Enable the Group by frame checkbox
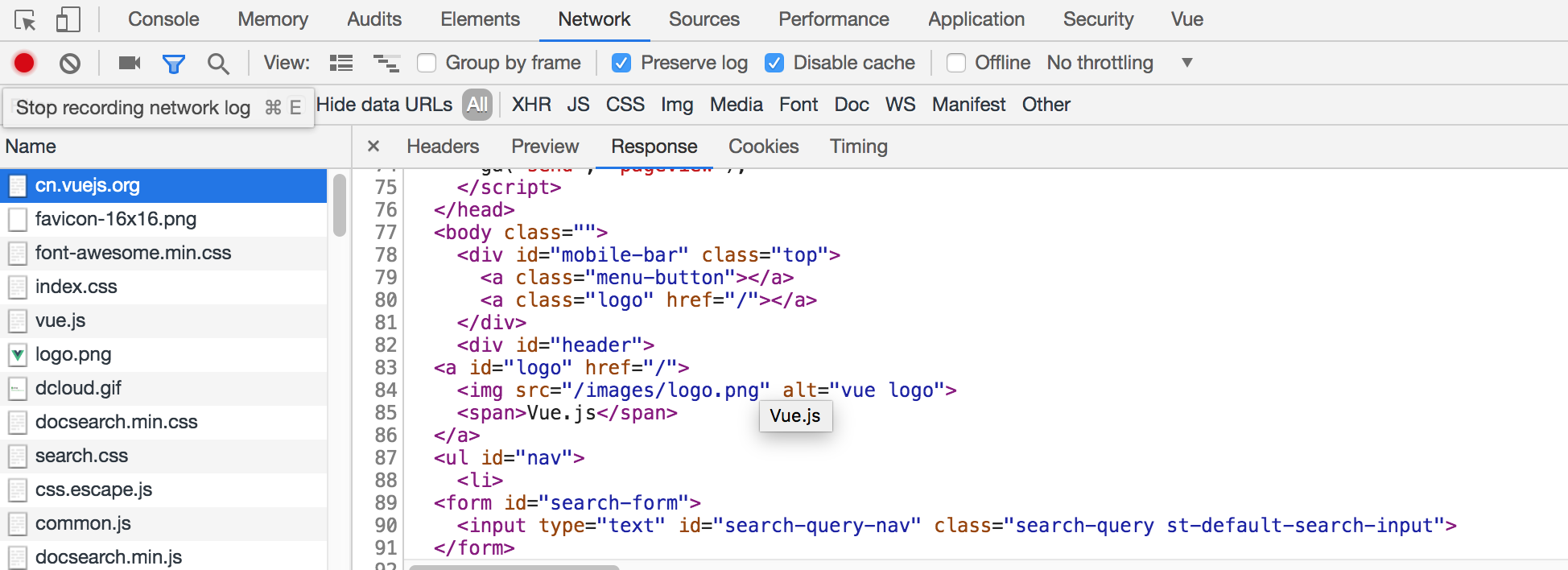 [x=427, y=63]
